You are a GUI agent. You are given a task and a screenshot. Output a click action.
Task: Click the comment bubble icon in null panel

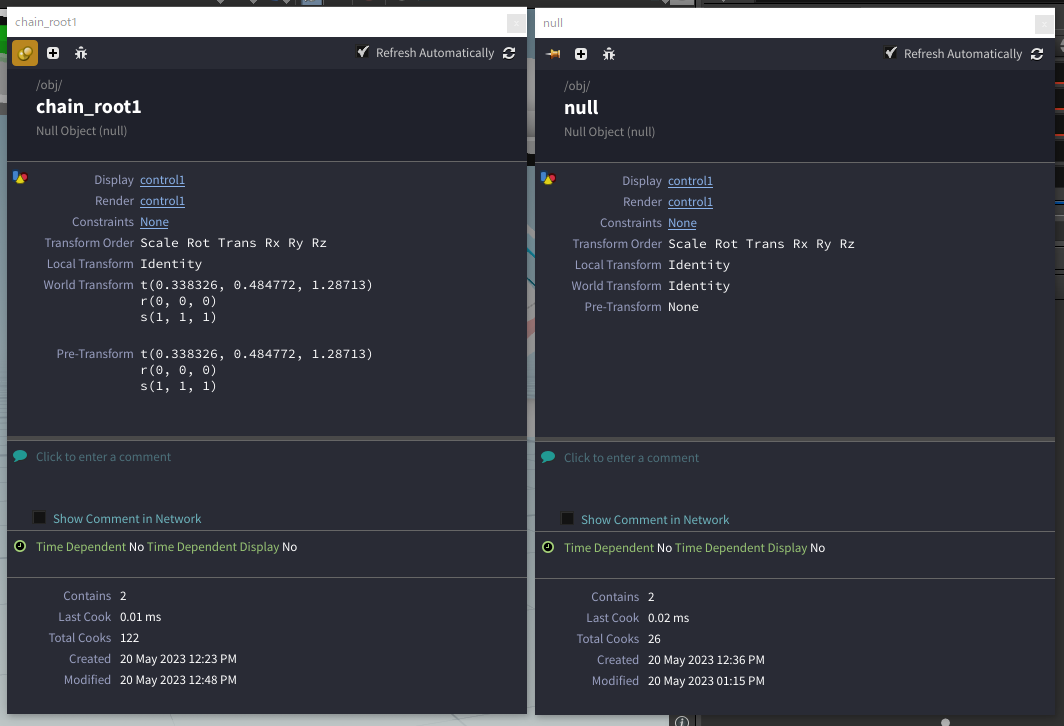pyautogui.click(x=548, y=455)
